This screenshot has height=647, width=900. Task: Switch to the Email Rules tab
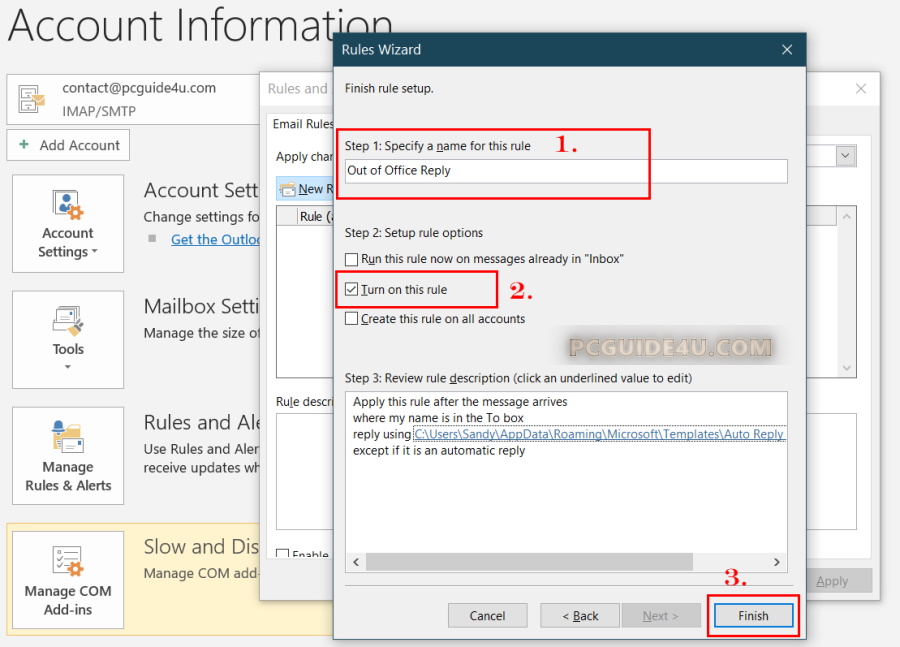(303, 125)
